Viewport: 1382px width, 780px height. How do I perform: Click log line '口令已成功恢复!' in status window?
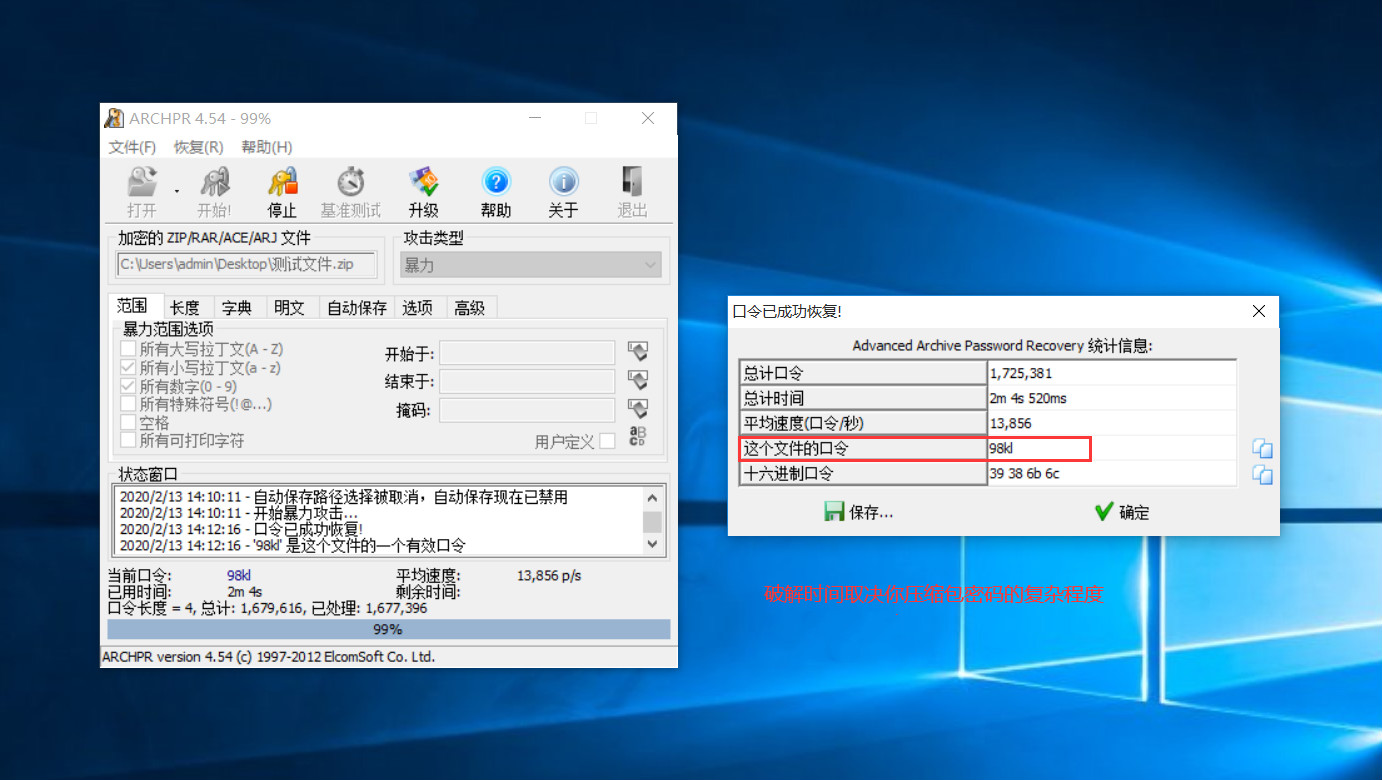coord(241,529)
